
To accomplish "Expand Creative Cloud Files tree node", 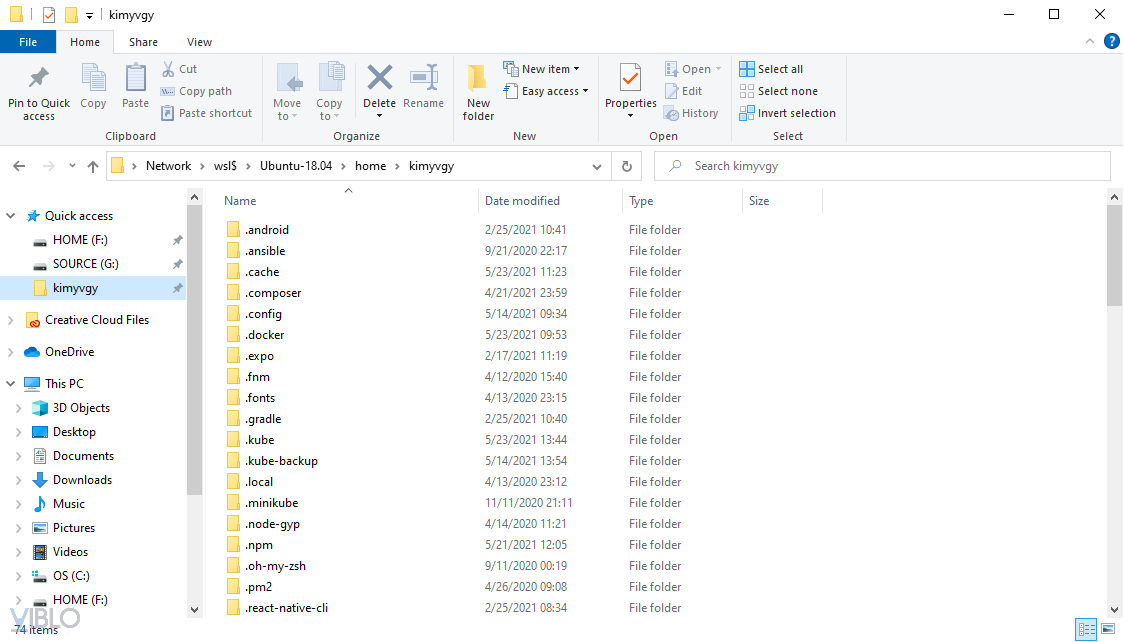I will (x=11, y=320).
